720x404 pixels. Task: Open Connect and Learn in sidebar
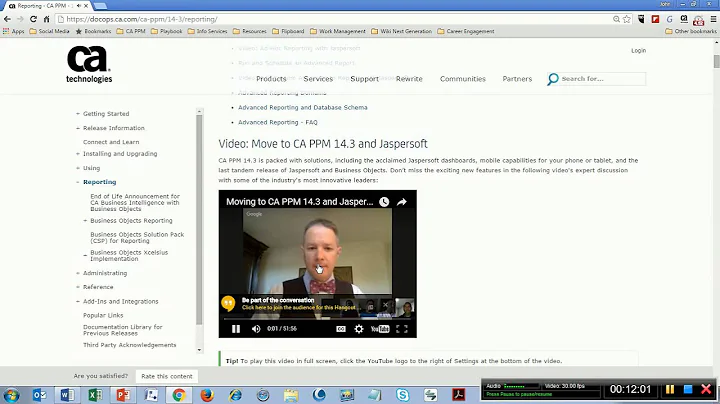(111, 142)
